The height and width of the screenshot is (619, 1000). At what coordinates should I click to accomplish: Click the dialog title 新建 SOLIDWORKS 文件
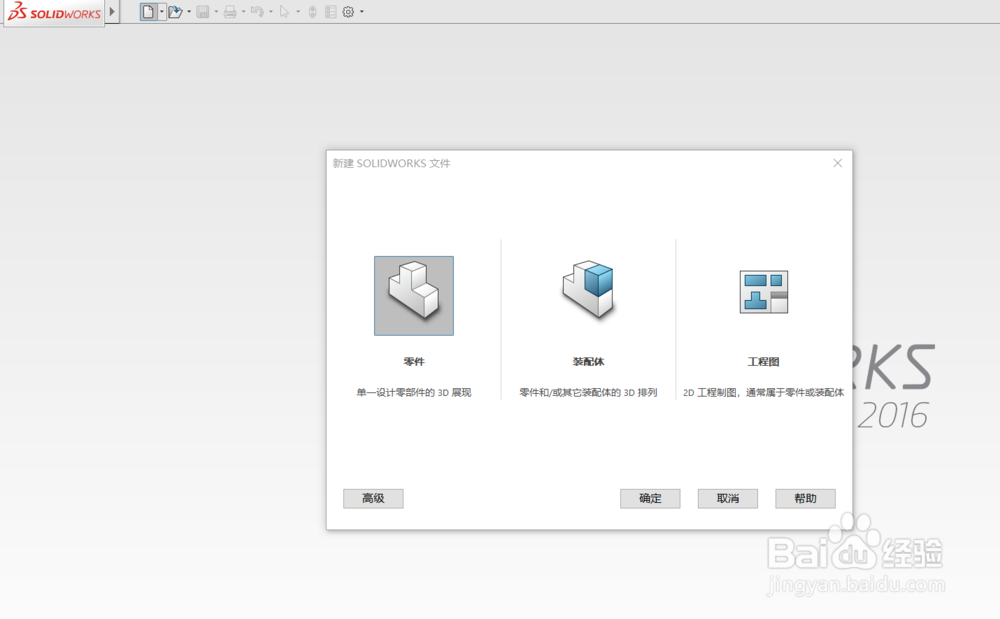point(392,164)
